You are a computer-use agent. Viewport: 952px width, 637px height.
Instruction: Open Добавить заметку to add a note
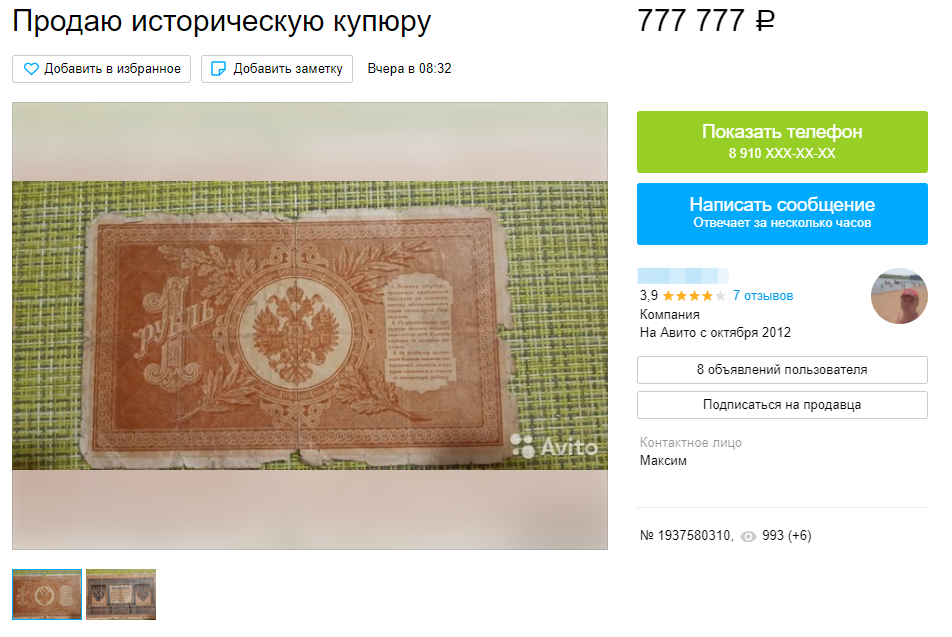277,69
